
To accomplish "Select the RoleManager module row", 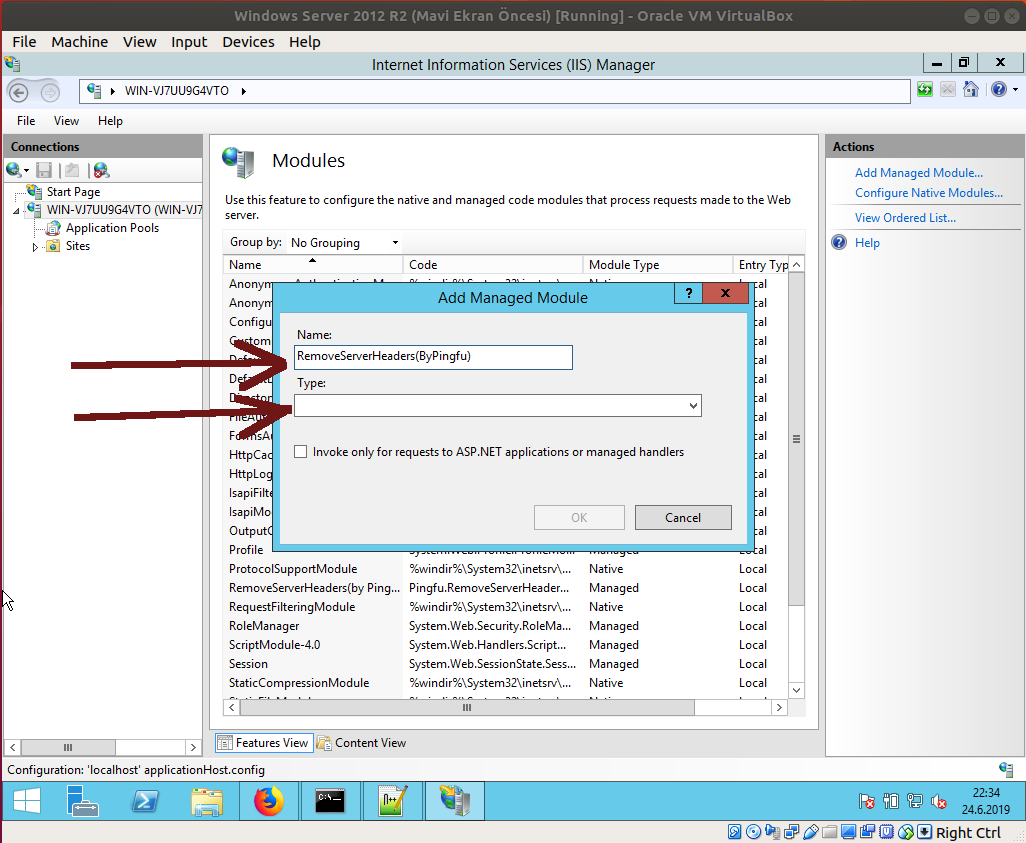I will [x=506, y=626].
